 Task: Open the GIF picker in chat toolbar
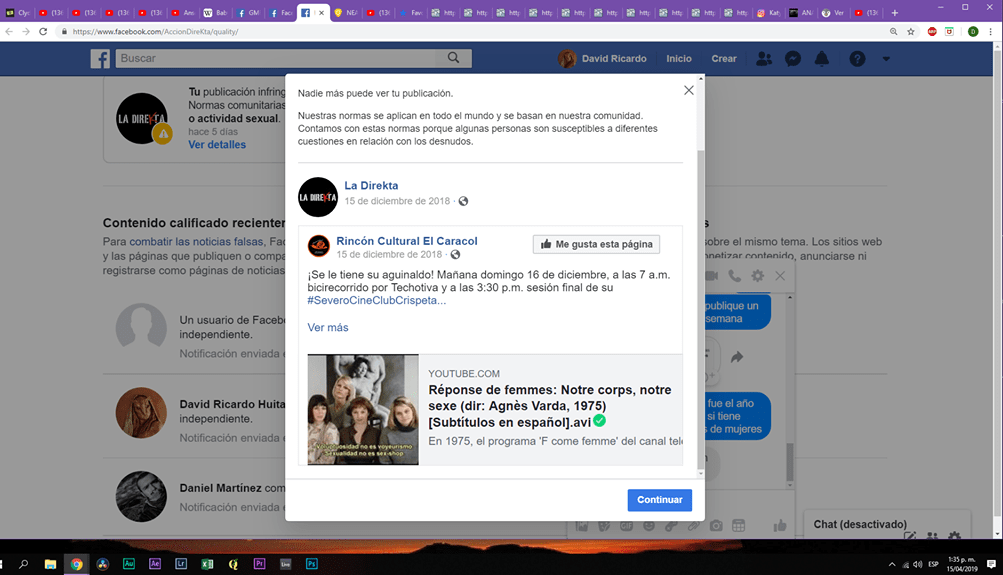click(626, 526)
